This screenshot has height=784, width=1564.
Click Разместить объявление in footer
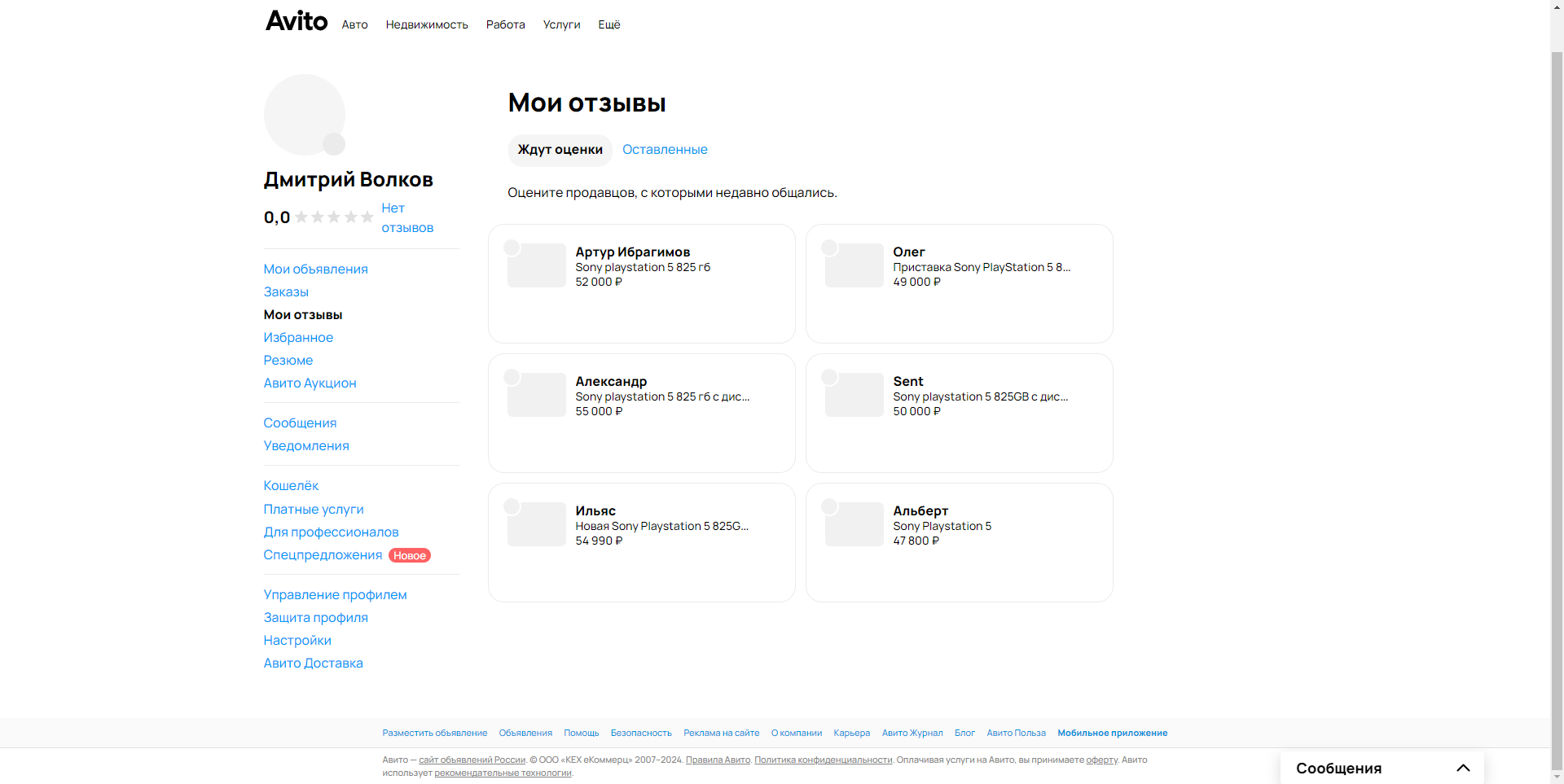435,733
